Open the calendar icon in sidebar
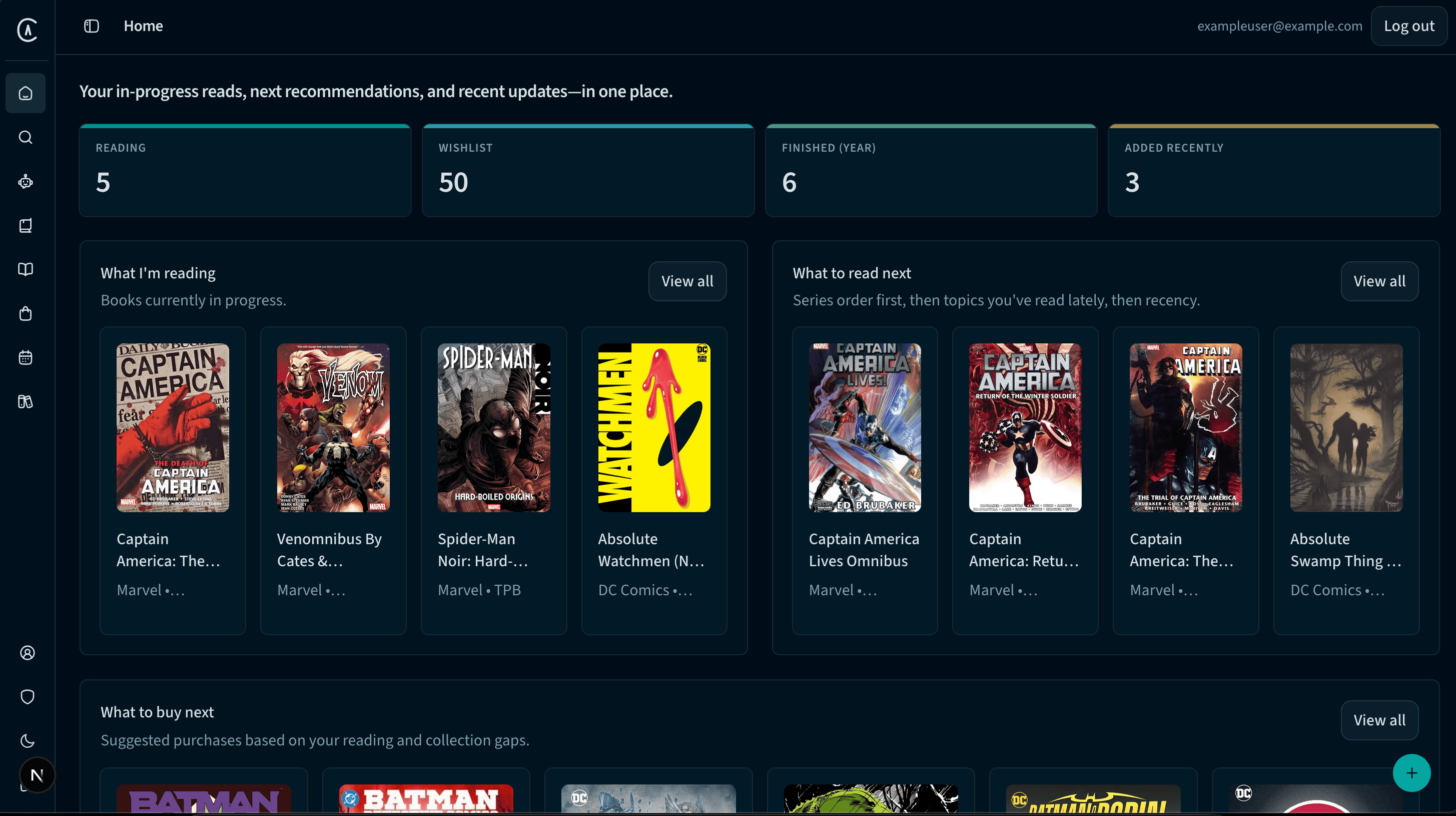Image resolution: width=1456 pixels, height=816 pixels. 26,357
